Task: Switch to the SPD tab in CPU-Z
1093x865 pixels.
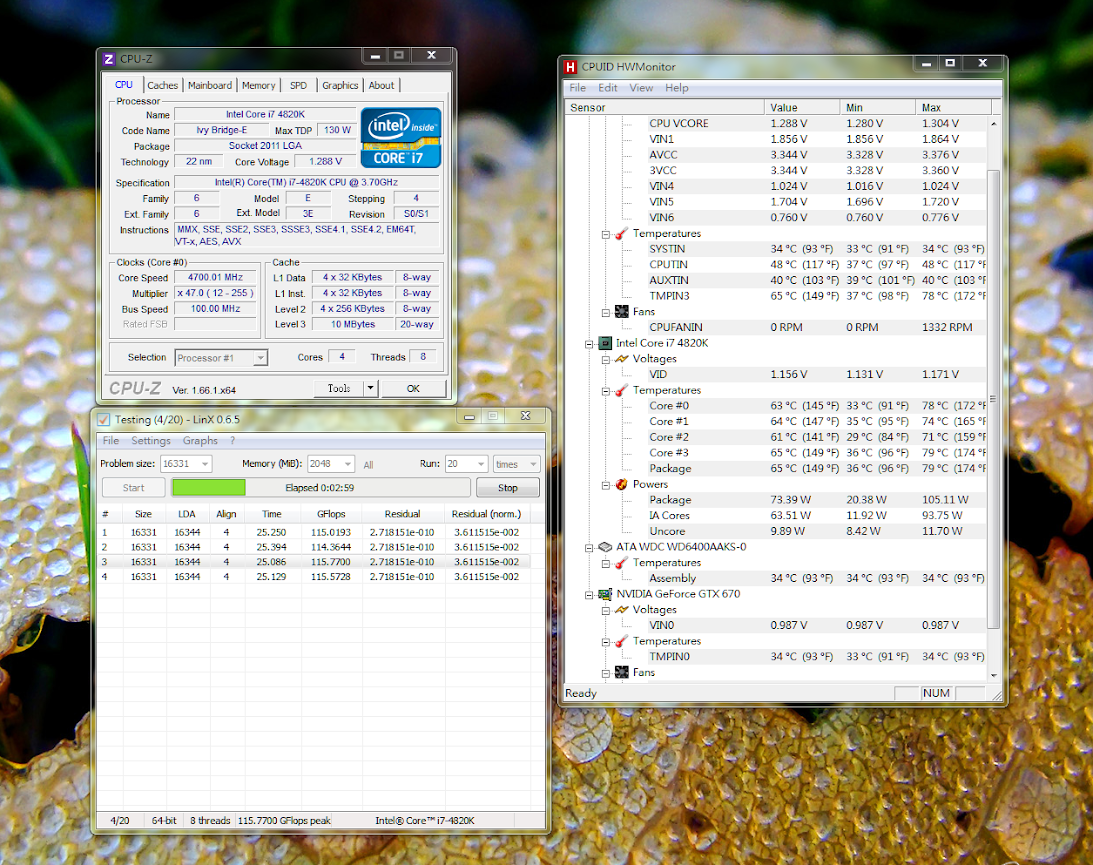Action: coord(298,85)
